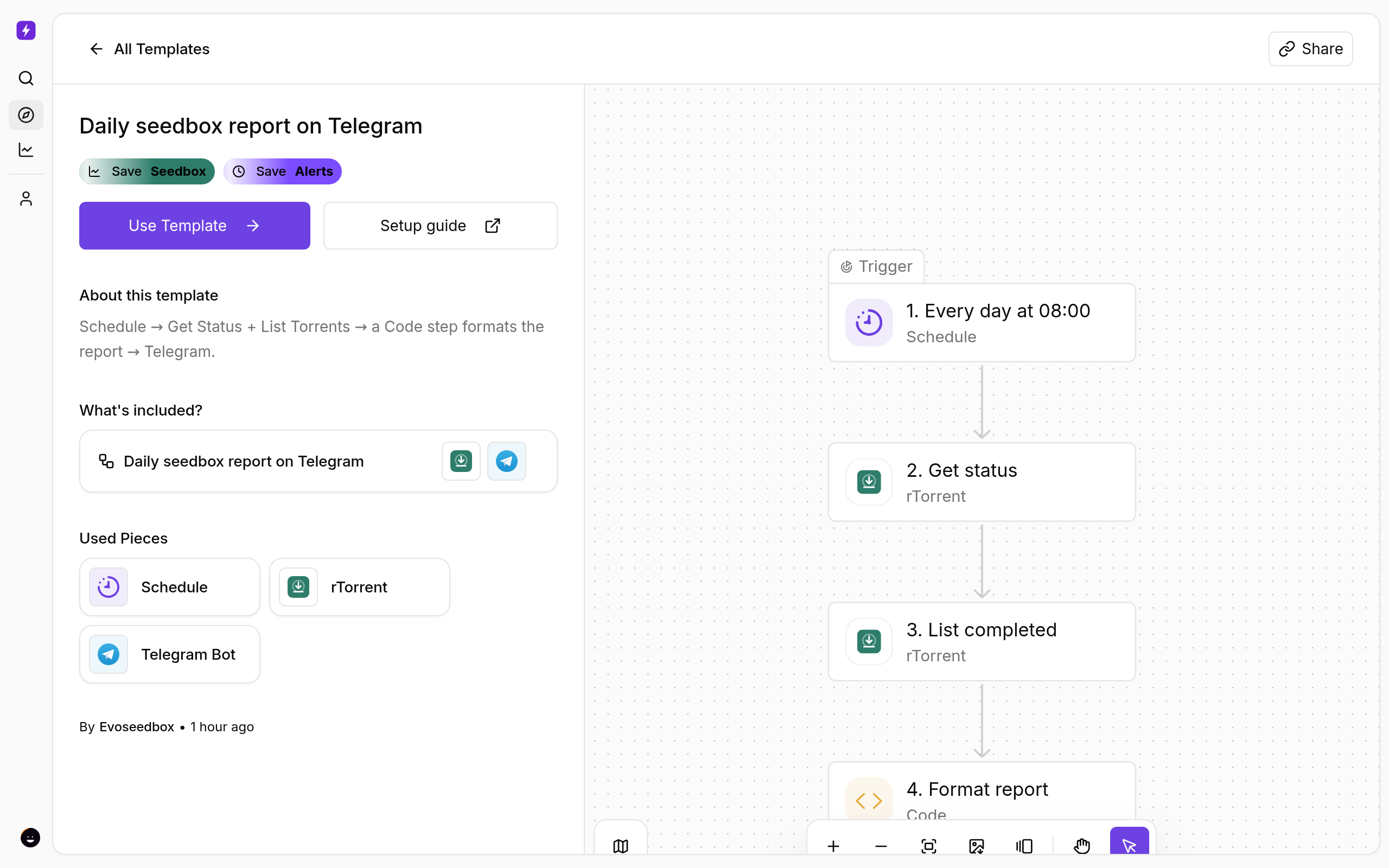
Task: Select the rTorrent piece card
Action: (x=359, y=586)
